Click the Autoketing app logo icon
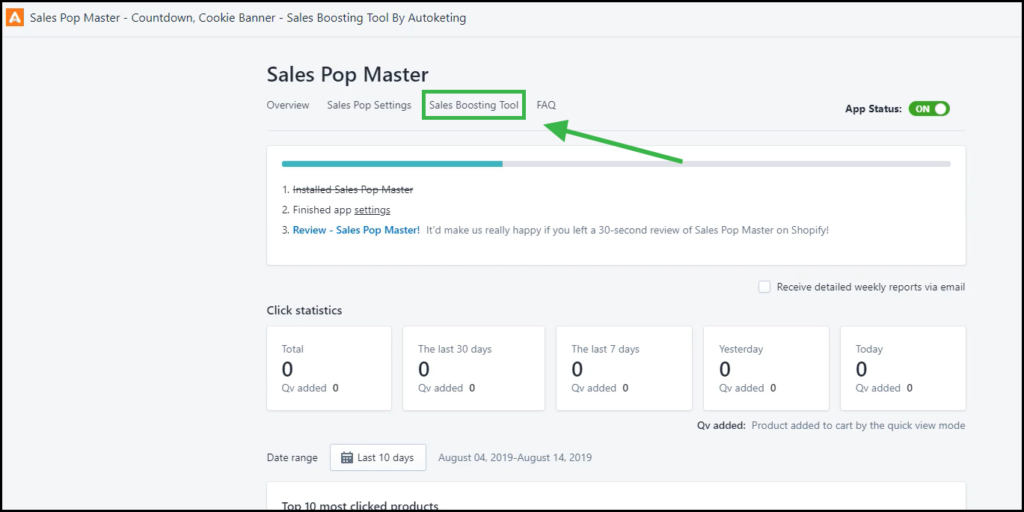Screen dimensions: 1024x512 click(14, 18)
